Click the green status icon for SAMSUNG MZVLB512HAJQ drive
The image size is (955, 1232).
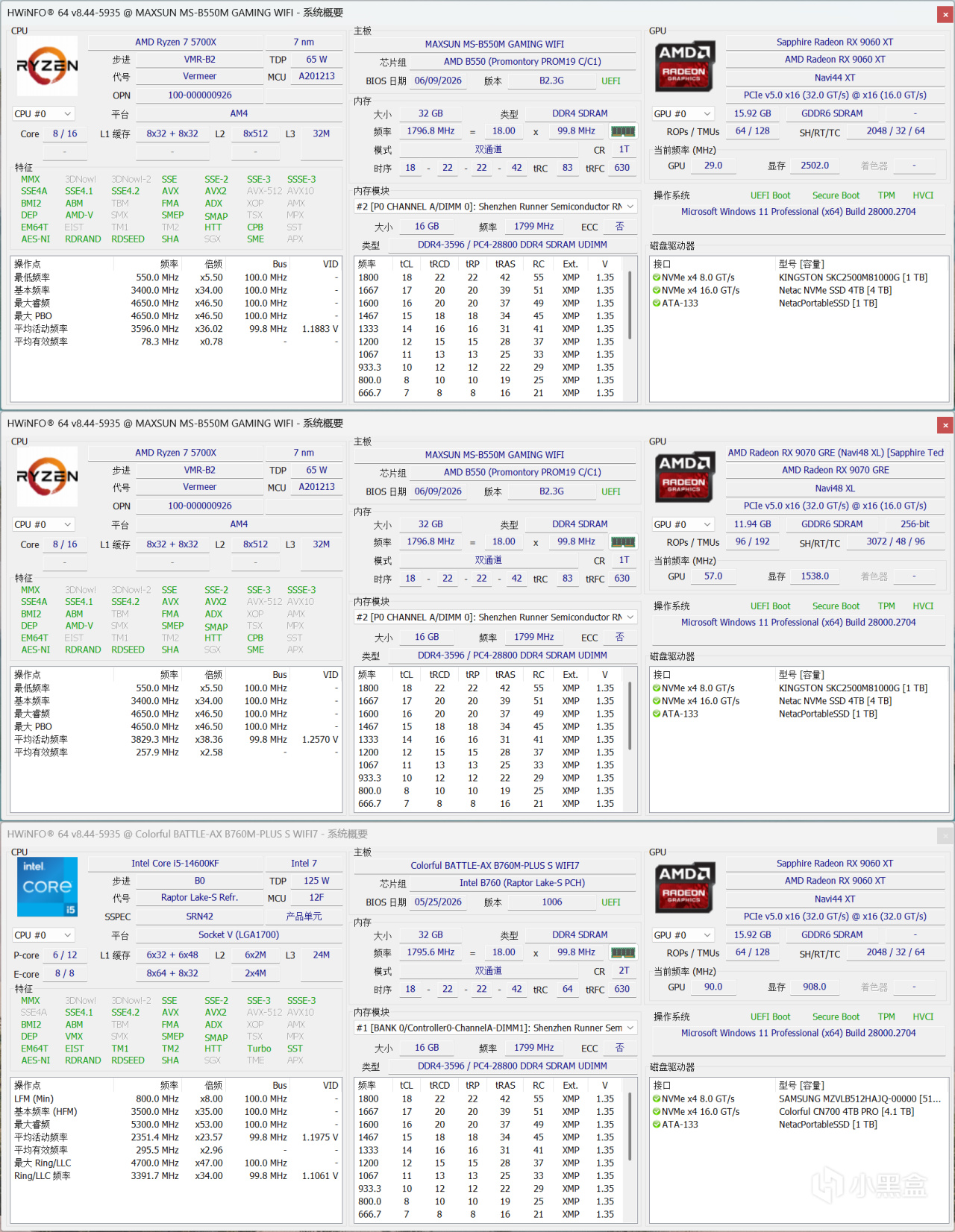[657, 1099]
